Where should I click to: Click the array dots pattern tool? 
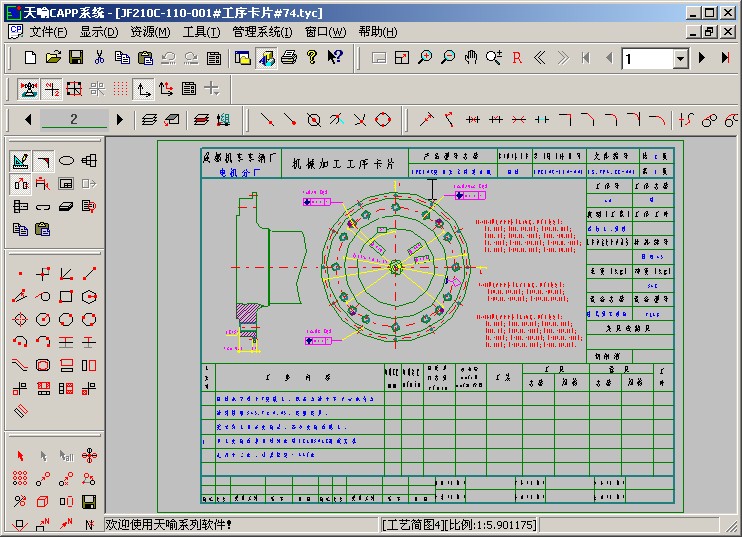20,478
